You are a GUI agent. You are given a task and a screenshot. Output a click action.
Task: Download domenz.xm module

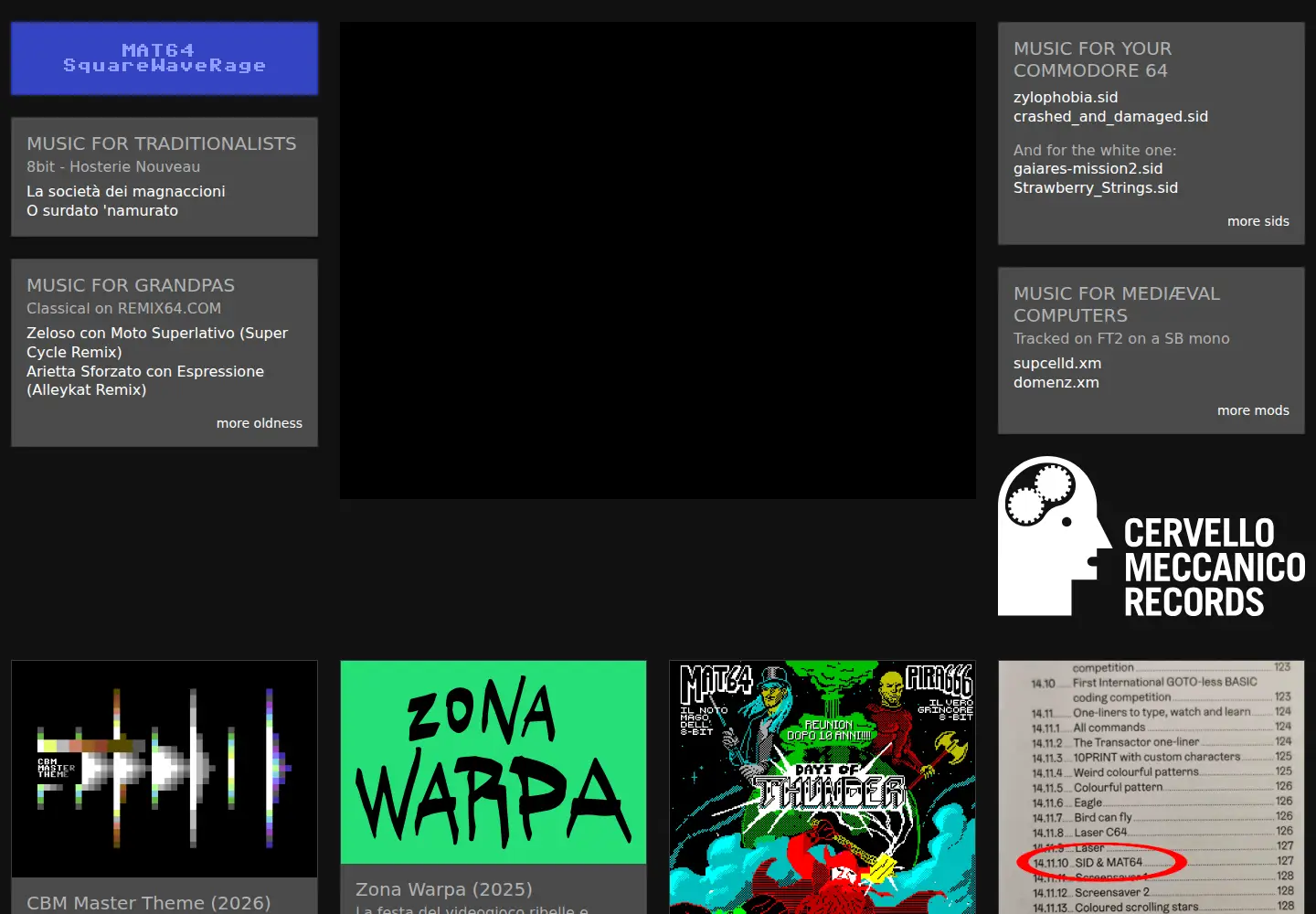click(x=1056, y=382)
